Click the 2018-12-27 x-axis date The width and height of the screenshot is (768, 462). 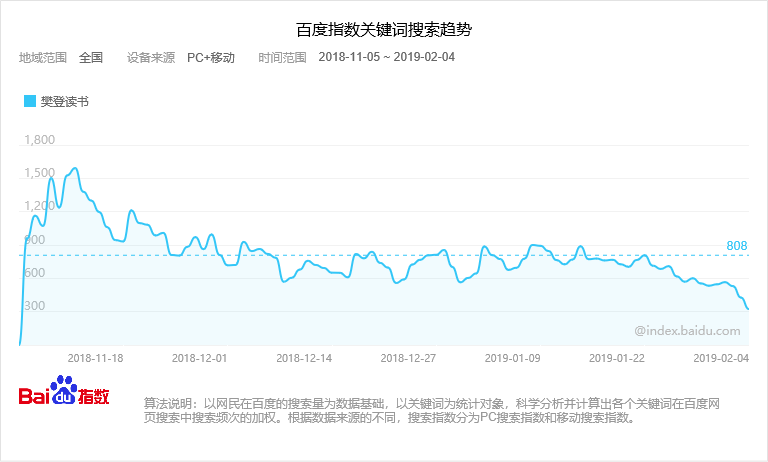pyautogui.click(x=408, y=358)
